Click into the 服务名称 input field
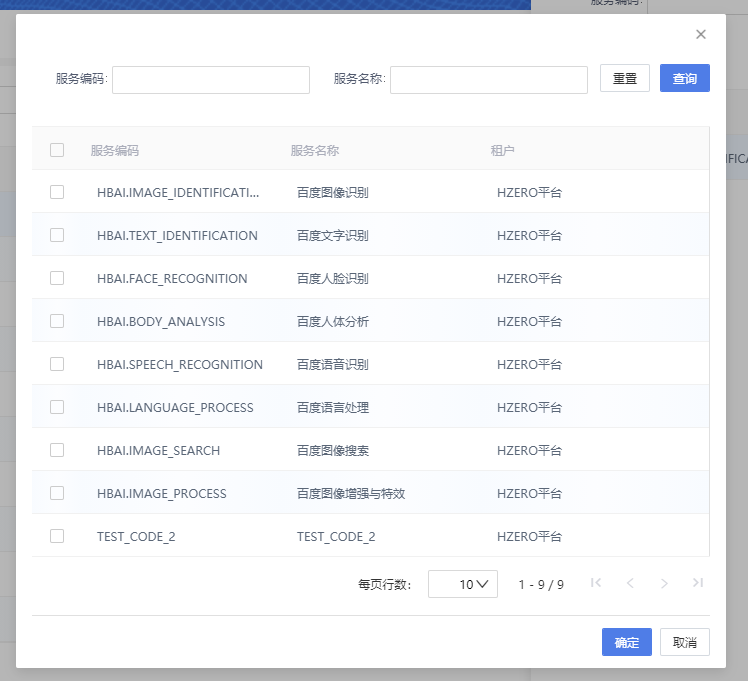 [488, 80]
